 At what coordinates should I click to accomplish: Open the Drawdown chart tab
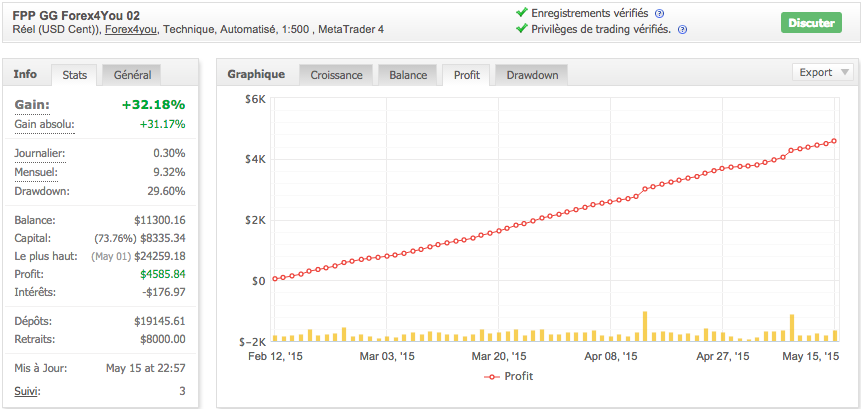click(x=532, y=75)
